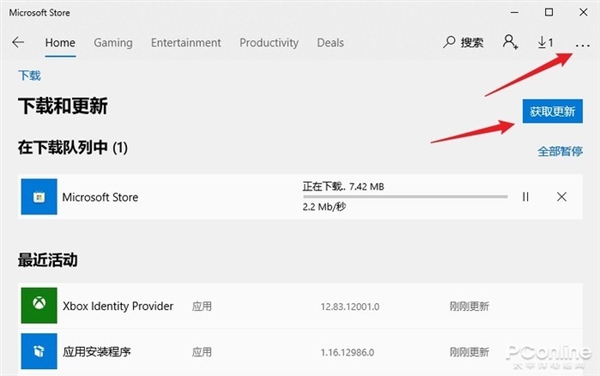Image resolution: width=600 pixels, height=376 pixels.
Task: Click the 获取更新 button
Action: click(553, 111)
